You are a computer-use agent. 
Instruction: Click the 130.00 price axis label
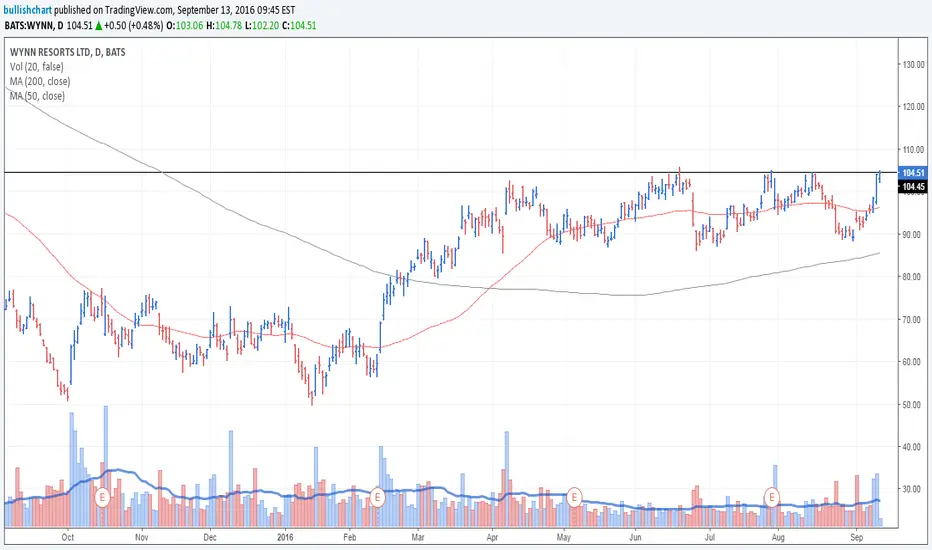click(914, 64)
